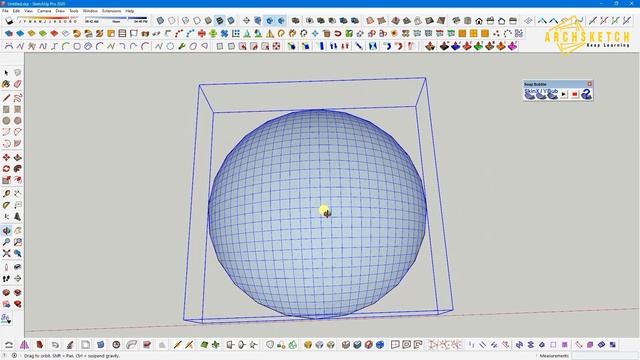Image resolution: width=640 pixels, height=360 pixels.
Task: Open the Window menu
Action: click(x=90, y=11)
